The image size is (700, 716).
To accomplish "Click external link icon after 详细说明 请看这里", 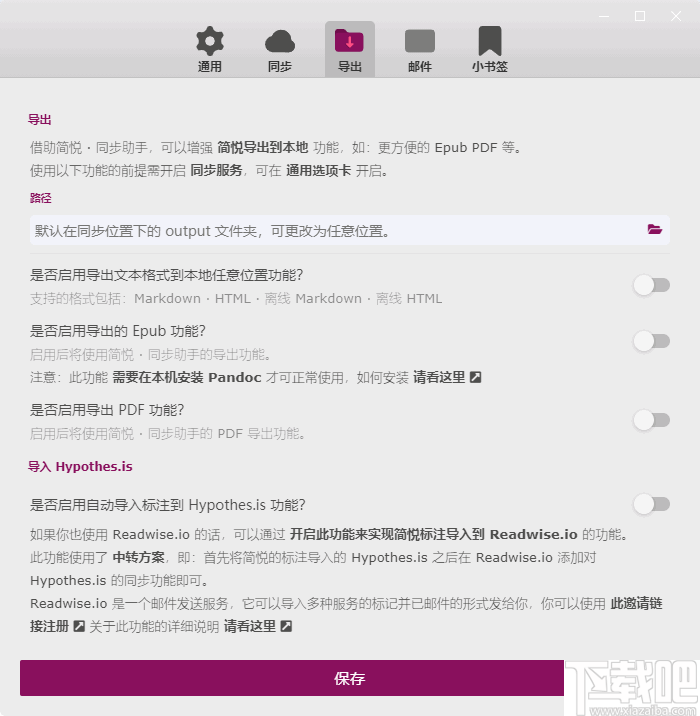I will [286, 626].
